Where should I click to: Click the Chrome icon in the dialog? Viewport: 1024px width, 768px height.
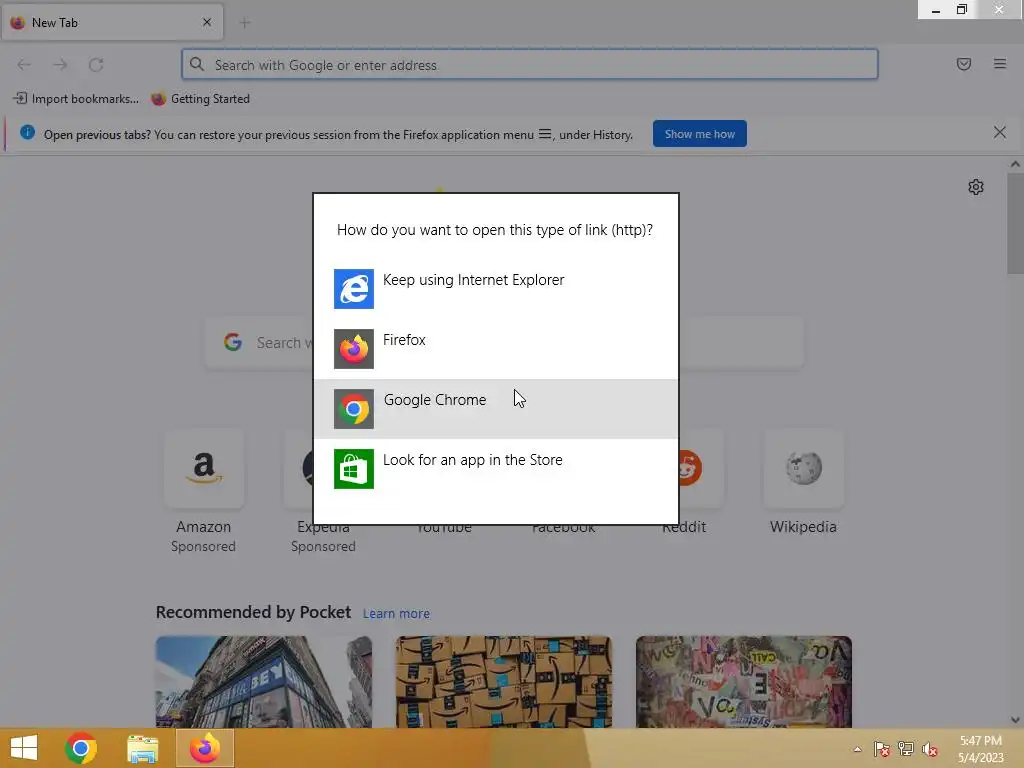click(354, 409)
